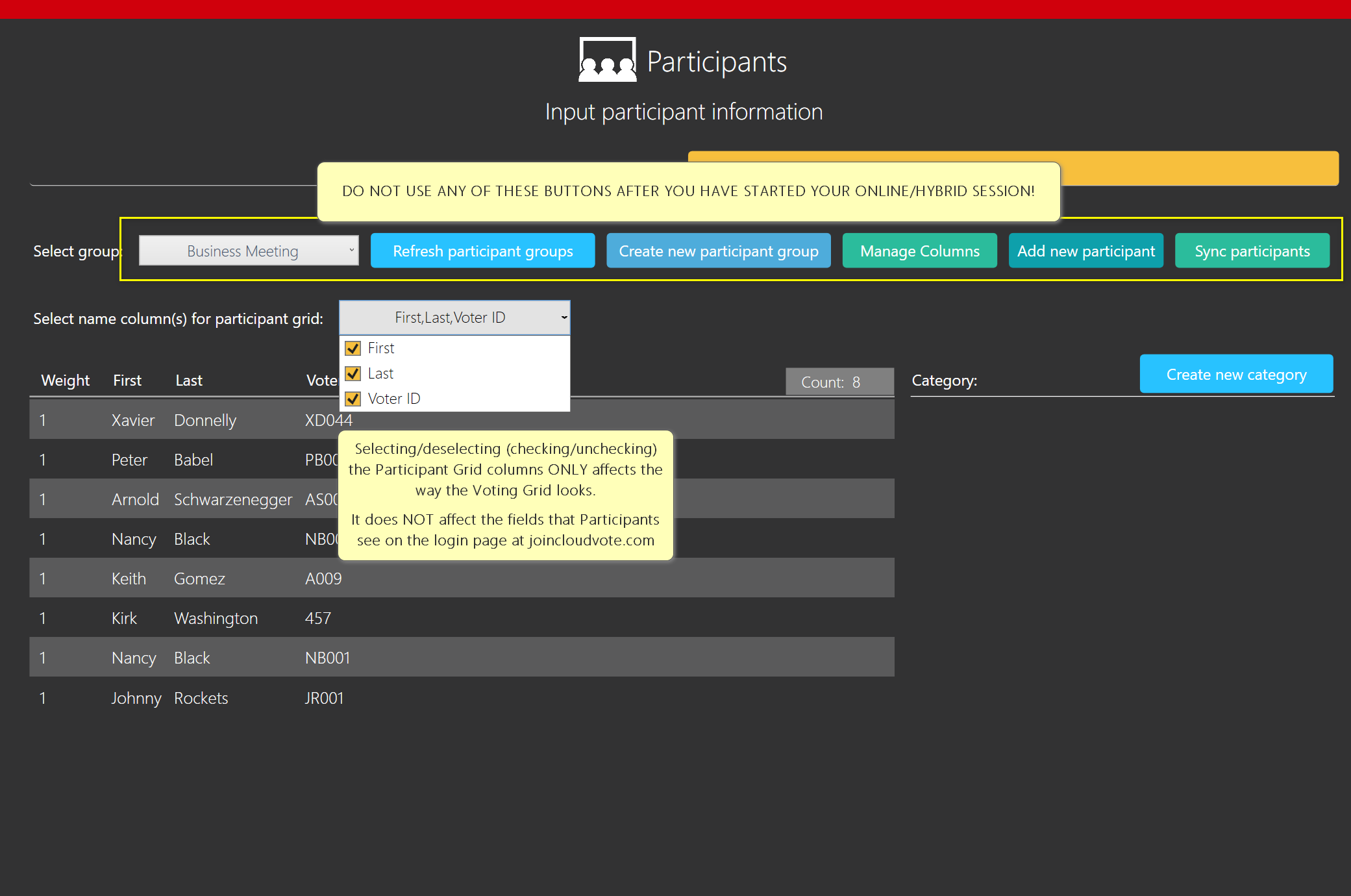Uncheck the Voter ID column checkbox
Viewport: 1351px width, 896px height.
tap(353, 399)
